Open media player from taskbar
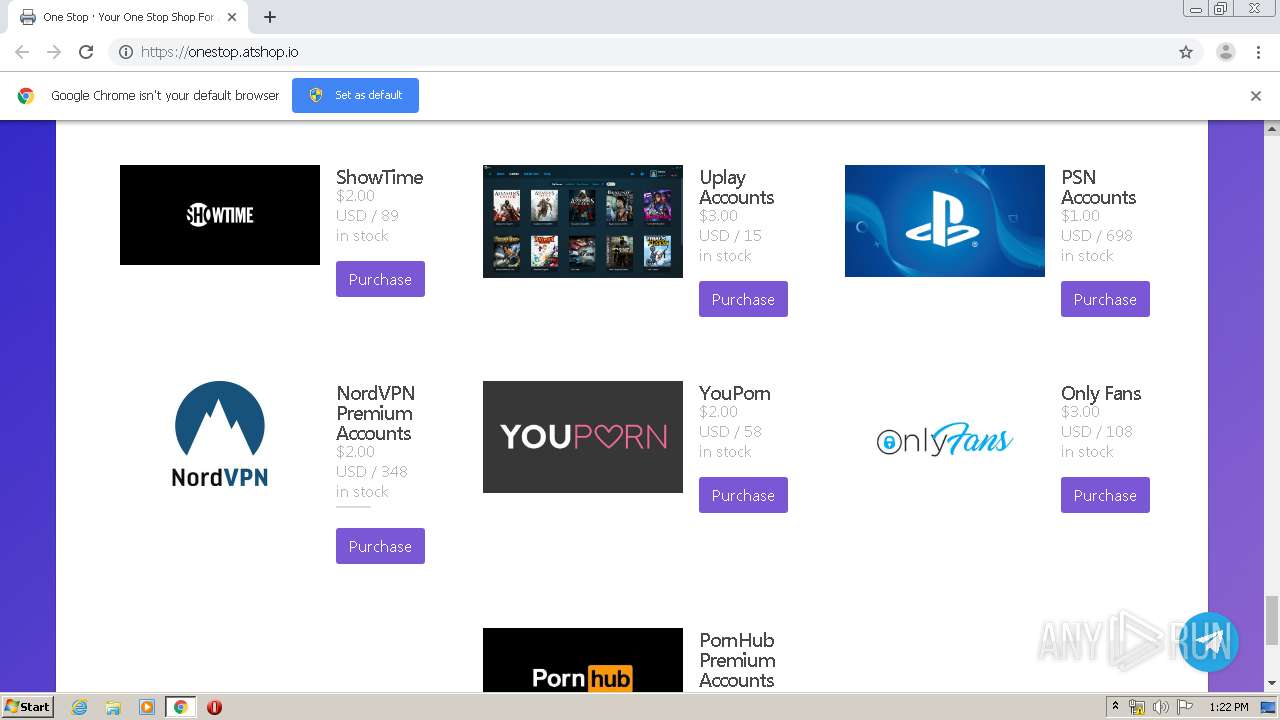This screenshot has width=1280, height=720. click(147, 707)
